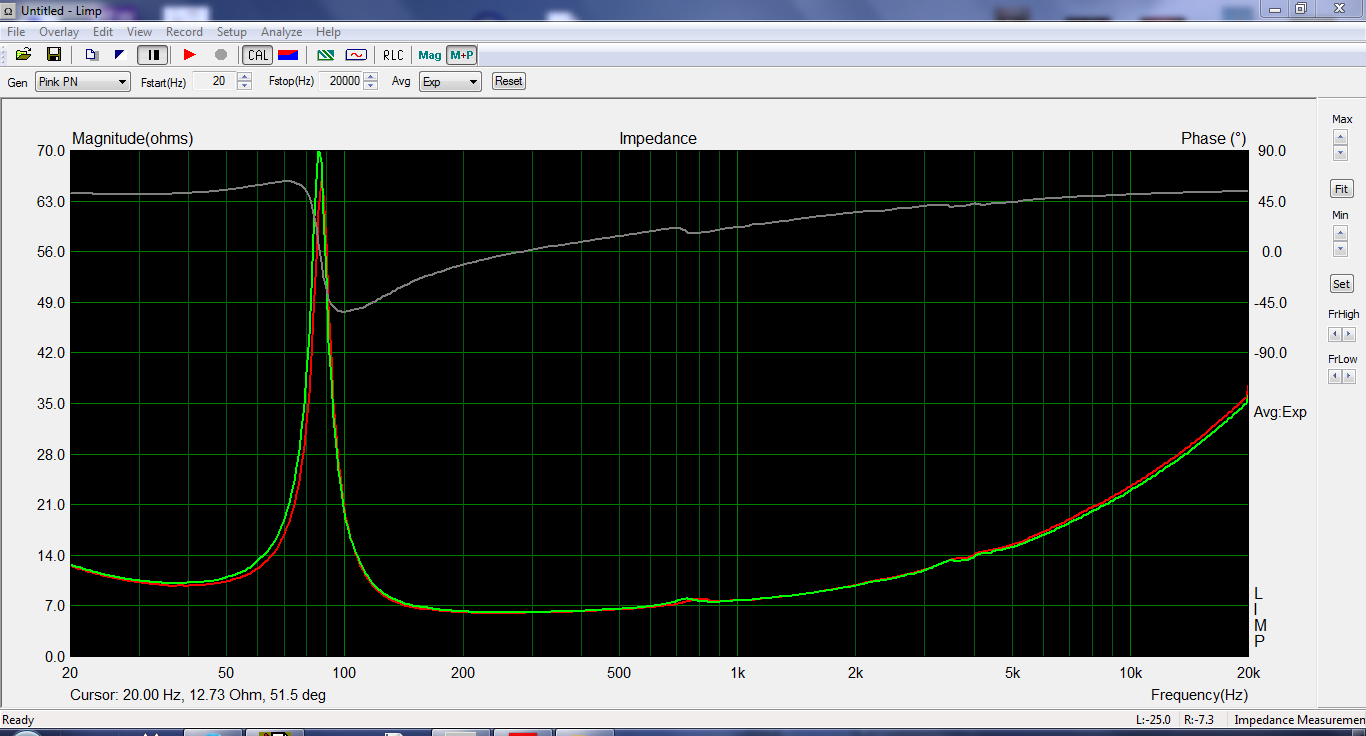Open a file with the folder icon
The height and width of the screenshot is (736, 1366).
pyautogui.click(x=23, y=55)
